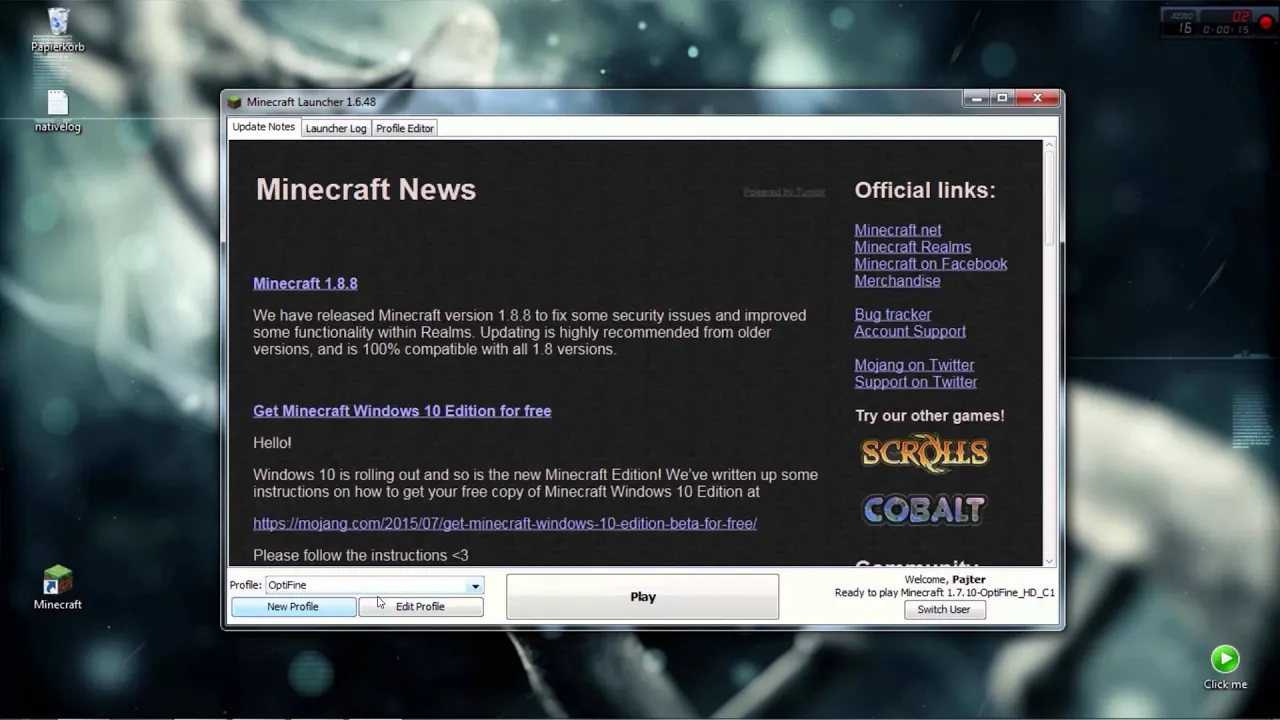Click the large Play button
Screen dimensions: 1280x720
click(x=642, y=597)
